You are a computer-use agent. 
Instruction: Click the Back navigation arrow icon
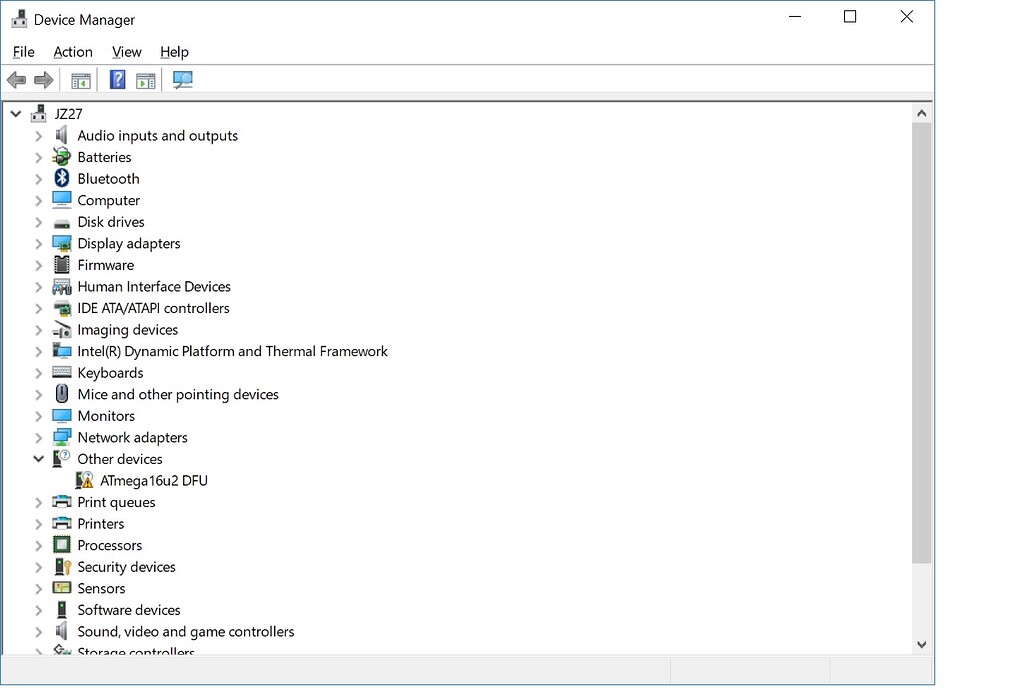click(16, 79)
